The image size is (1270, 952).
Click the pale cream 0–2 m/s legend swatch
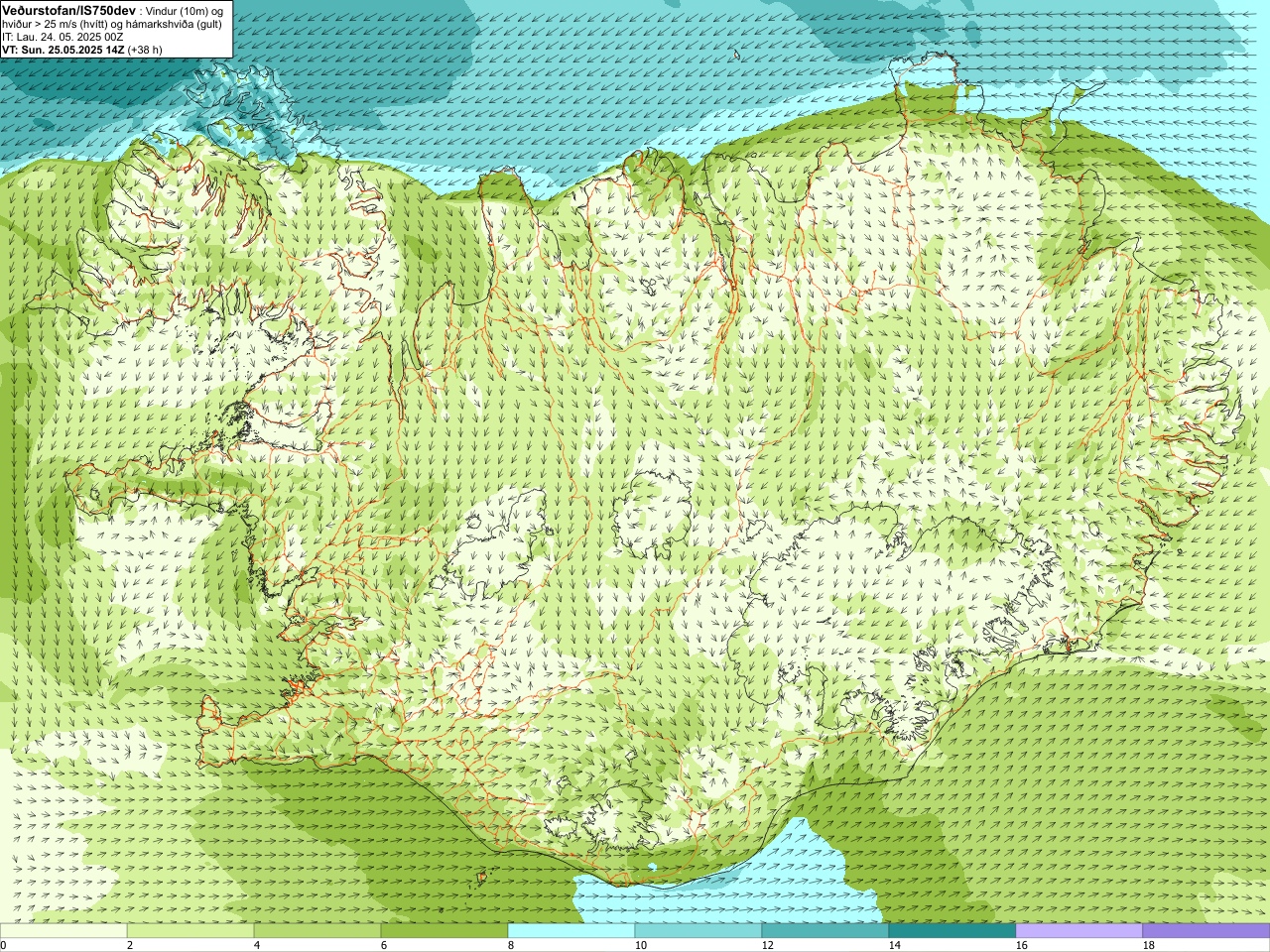point(63,931)
